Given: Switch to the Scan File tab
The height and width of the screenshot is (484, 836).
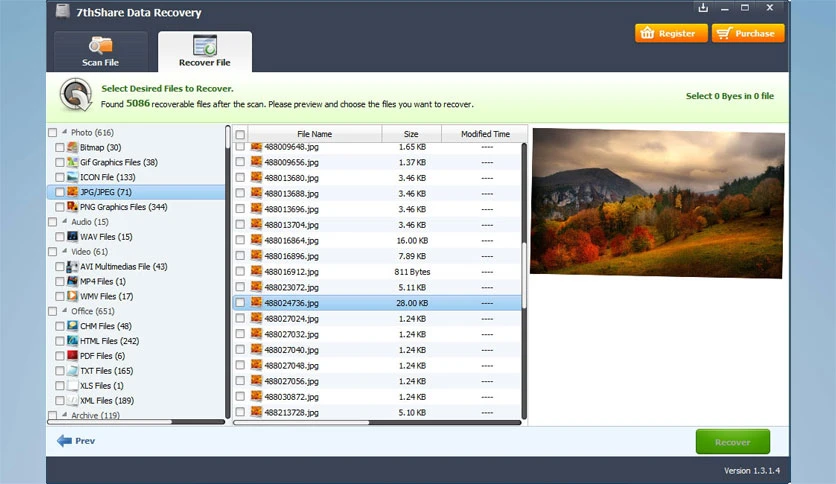Looking at the screenshot, I should [100, 51].
